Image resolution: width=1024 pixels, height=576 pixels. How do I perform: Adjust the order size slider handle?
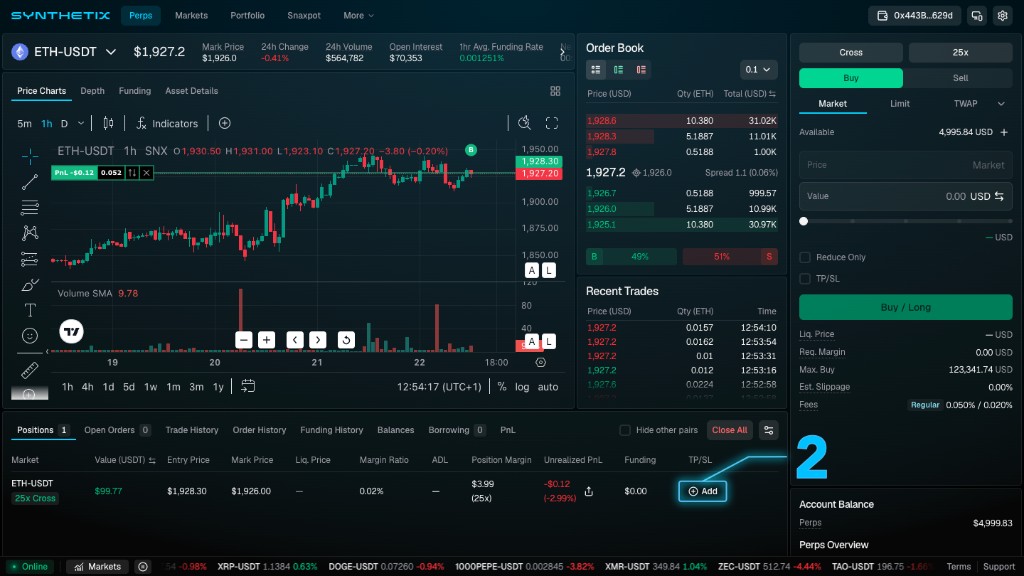(x=804, y=221)
